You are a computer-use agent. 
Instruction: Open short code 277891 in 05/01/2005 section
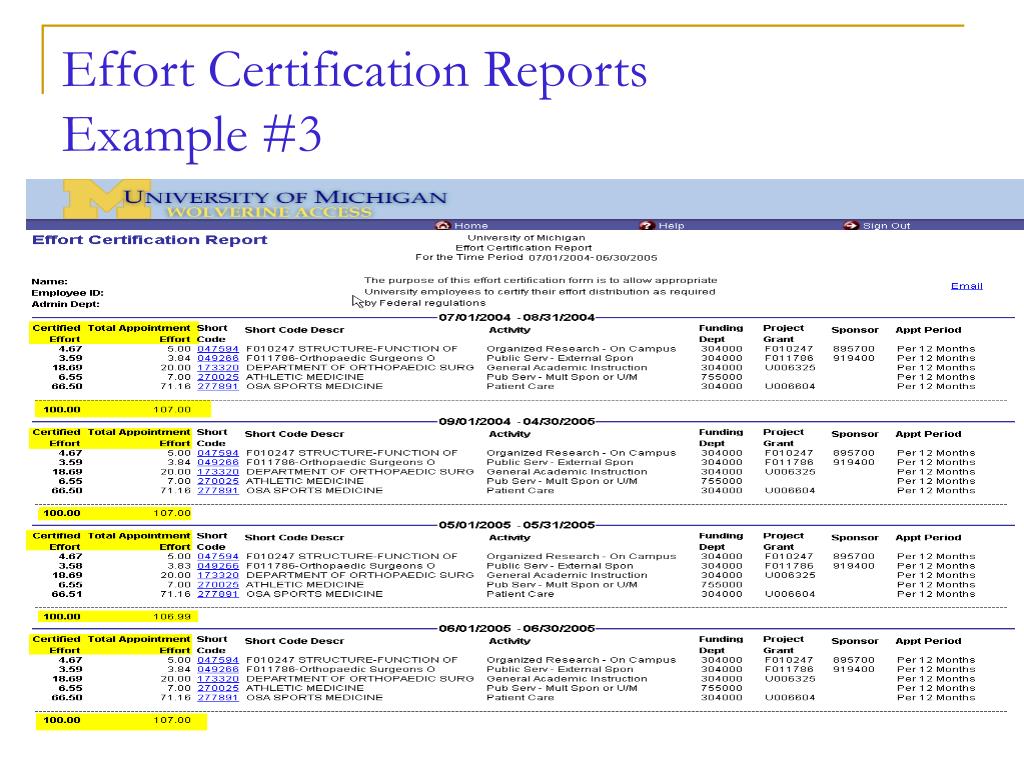point(218,594)
